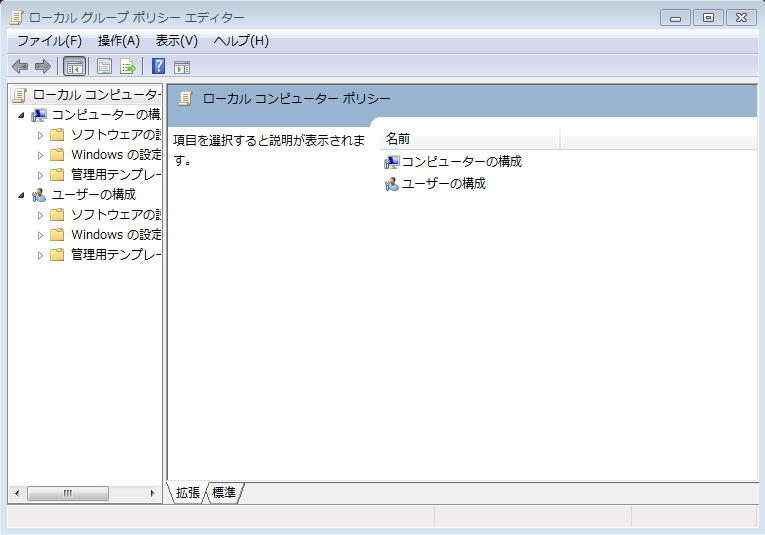Open the ファイル(F) menu
765x535 pixels.
(49, 41)
